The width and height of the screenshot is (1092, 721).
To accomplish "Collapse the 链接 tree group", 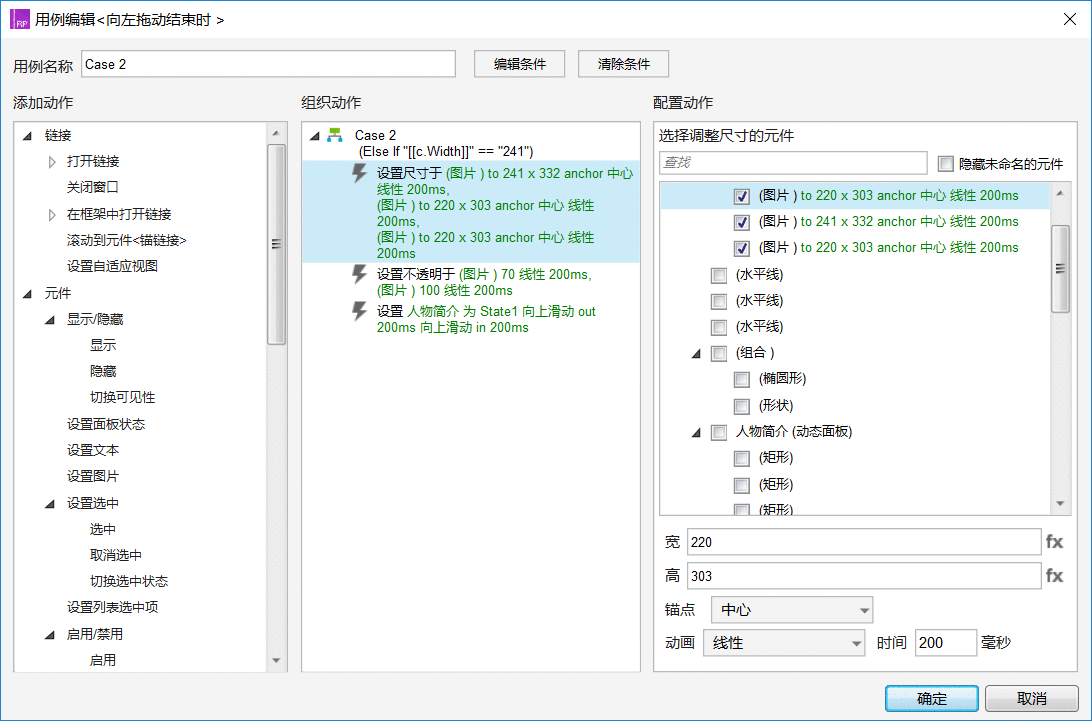I will click(x=28, y=136).
